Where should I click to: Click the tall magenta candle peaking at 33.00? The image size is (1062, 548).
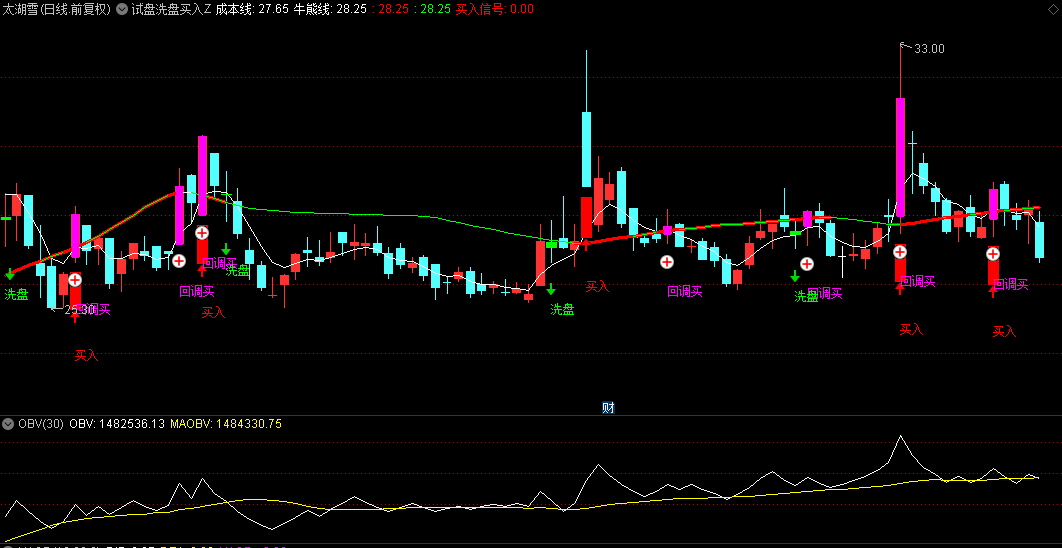tap(900, 157)
